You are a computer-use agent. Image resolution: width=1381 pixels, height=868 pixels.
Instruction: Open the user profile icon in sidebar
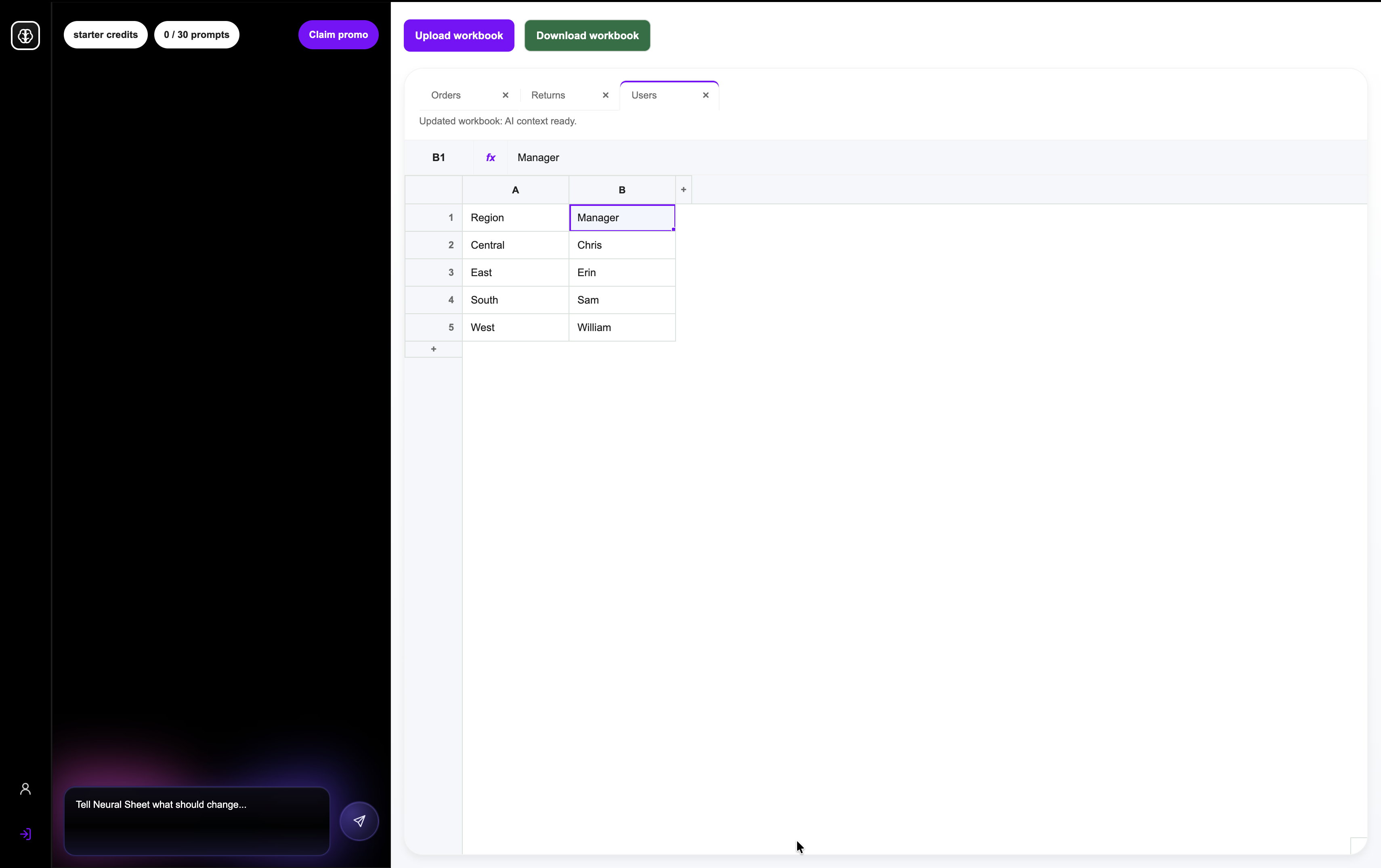pos(25,789)
